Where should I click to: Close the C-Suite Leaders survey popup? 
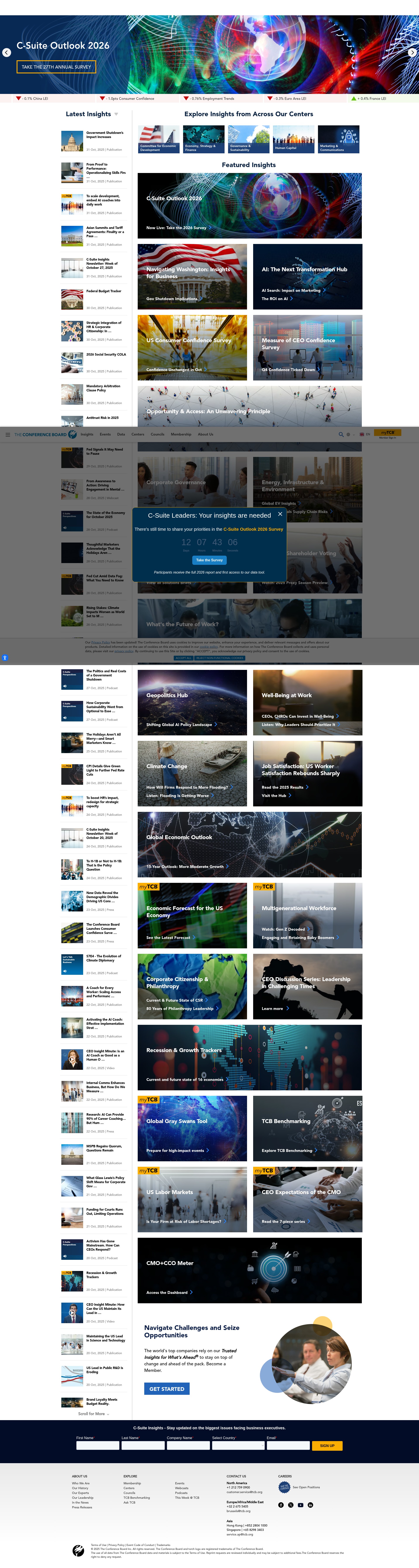pyautogui.click(x=280, y=514)
